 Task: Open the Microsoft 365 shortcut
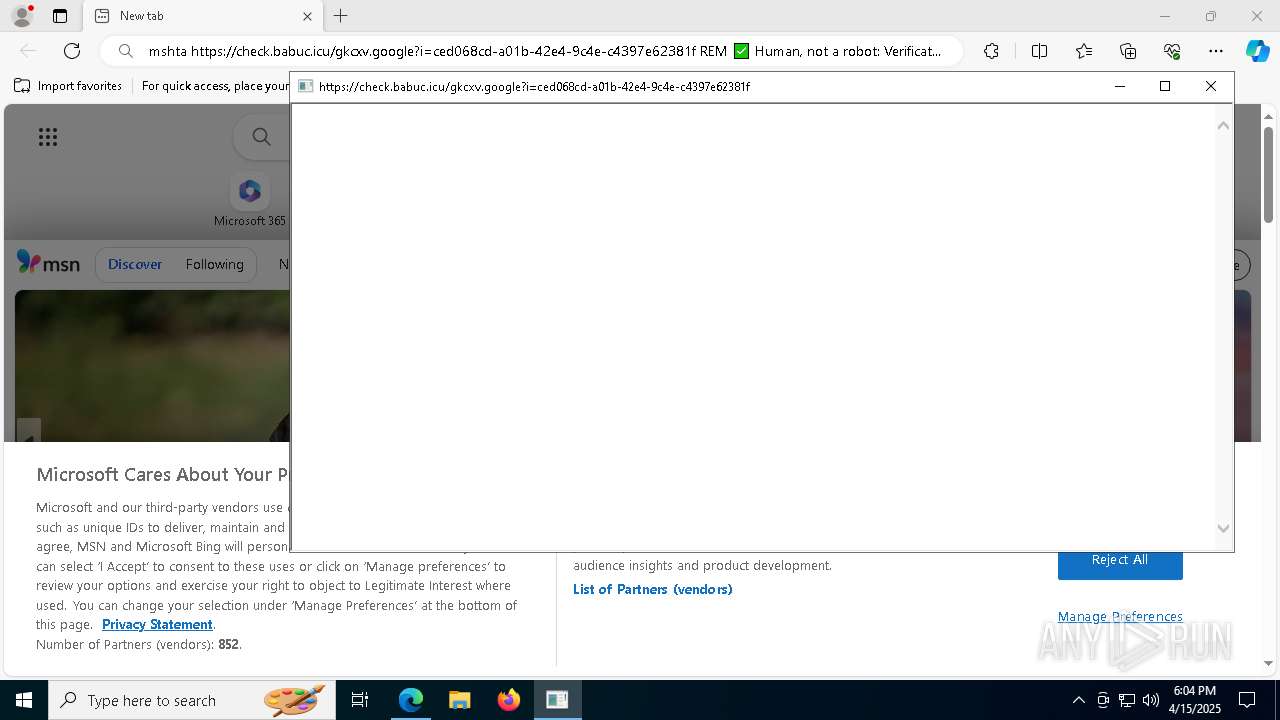(x=250, y=200)
